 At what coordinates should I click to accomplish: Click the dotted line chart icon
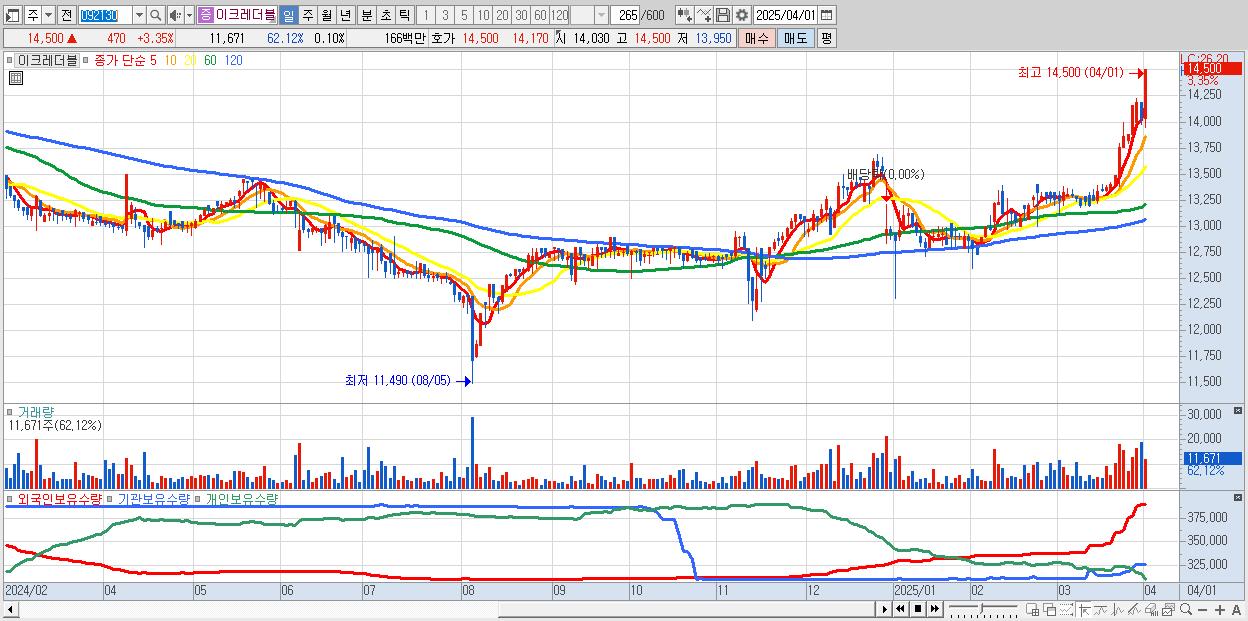coord(1066,610)
